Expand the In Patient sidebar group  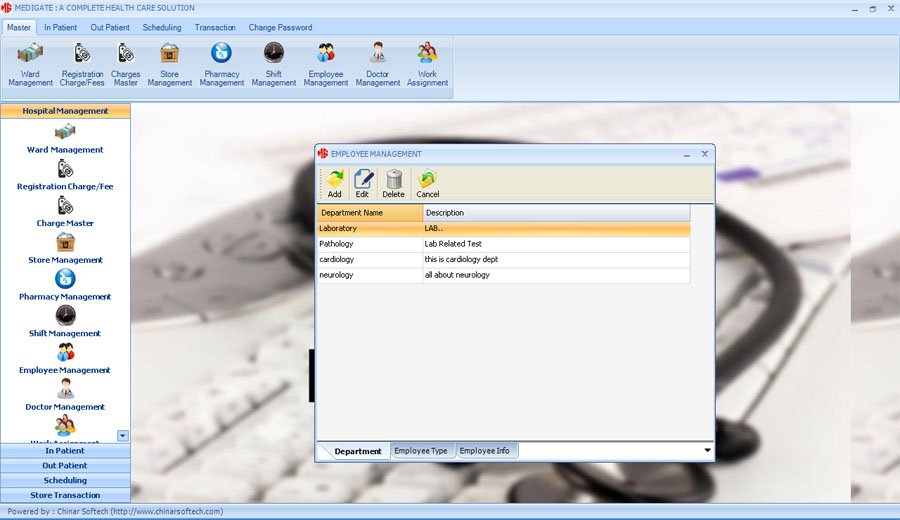(x=65, y=451)
